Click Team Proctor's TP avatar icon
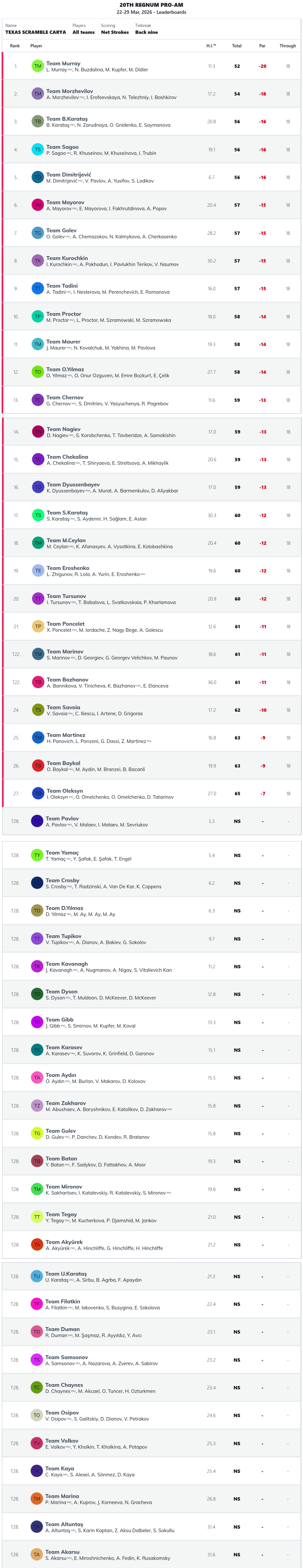 [38, 316]
